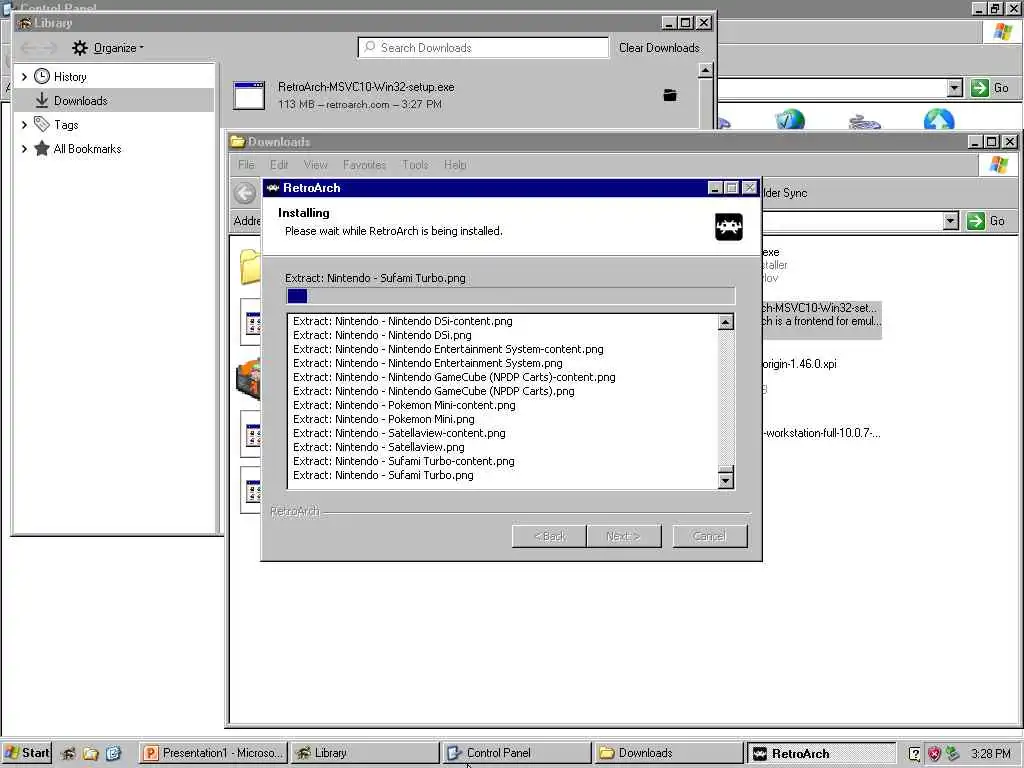The width and height of the screenshot is (1024, 768).
Task: Select origin-1.46.0.xpi file in Downloads
Action: 799,364
